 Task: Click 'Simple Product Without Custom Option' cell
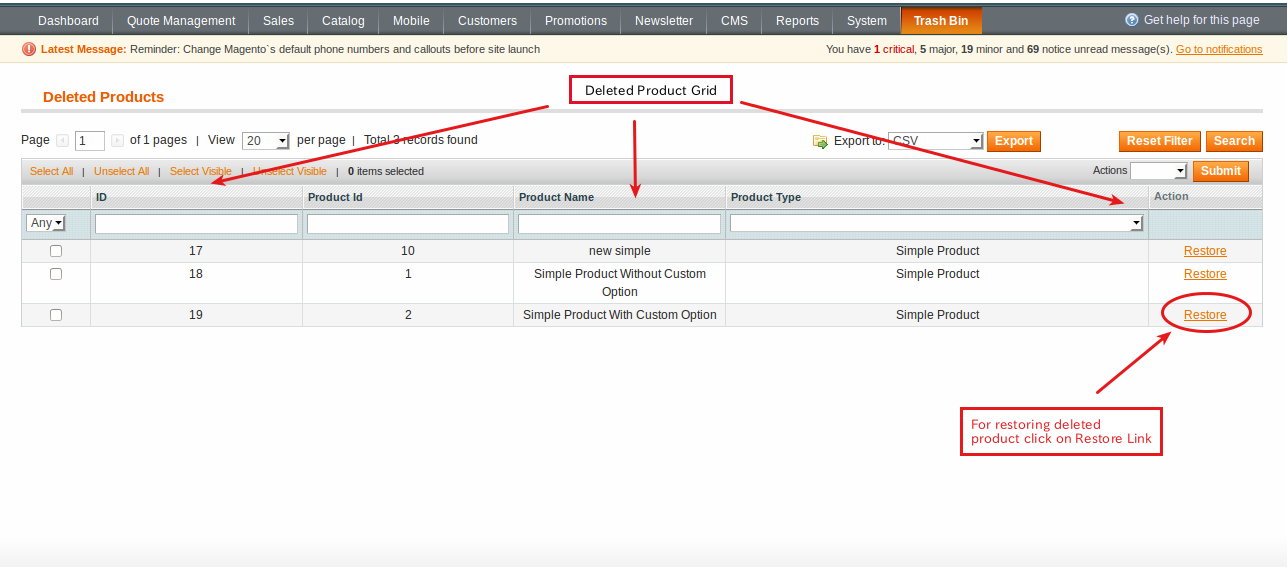tap(620, 283)
